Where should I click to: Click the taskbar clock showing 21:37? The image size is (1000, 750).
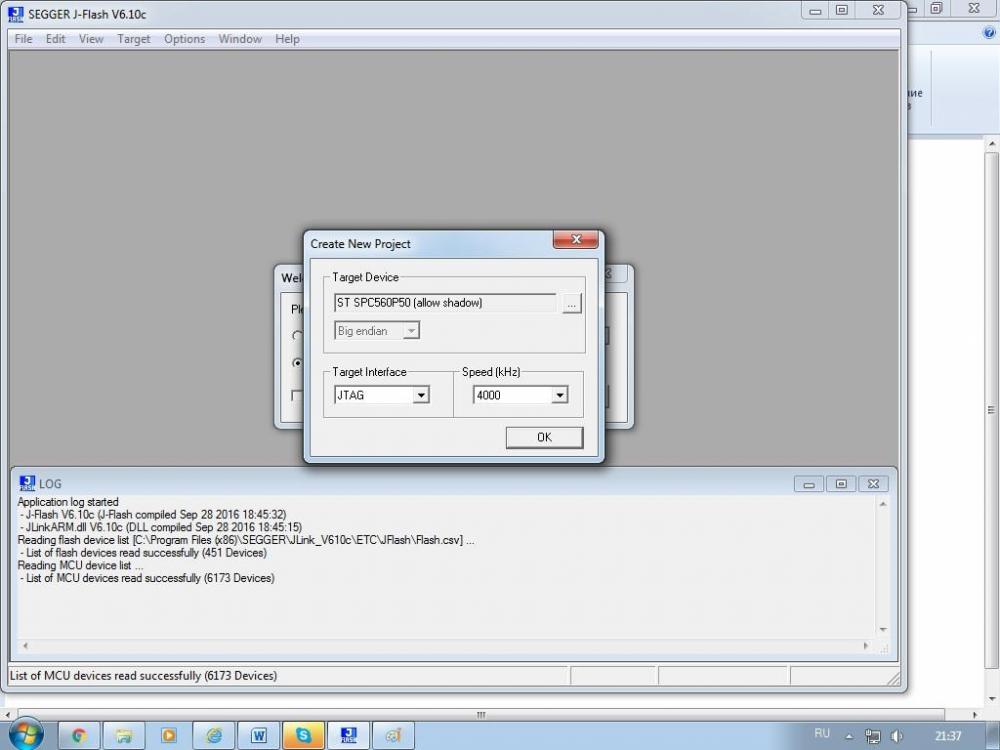pos(948,736)
